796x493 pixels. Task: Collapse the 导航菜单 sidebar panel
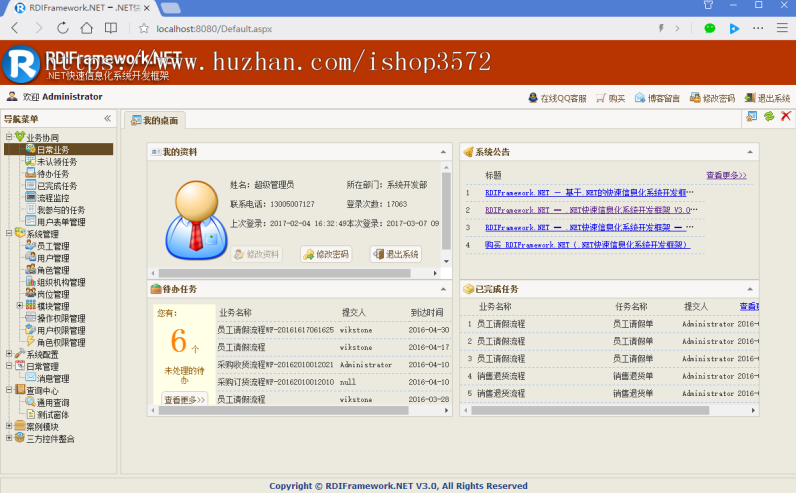pos(108,118)
